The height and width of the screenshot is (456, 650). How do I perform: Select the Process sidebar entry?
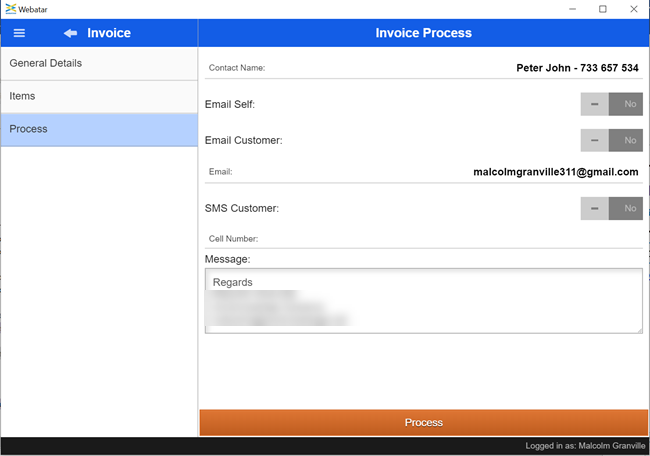(x=99, y=130)
